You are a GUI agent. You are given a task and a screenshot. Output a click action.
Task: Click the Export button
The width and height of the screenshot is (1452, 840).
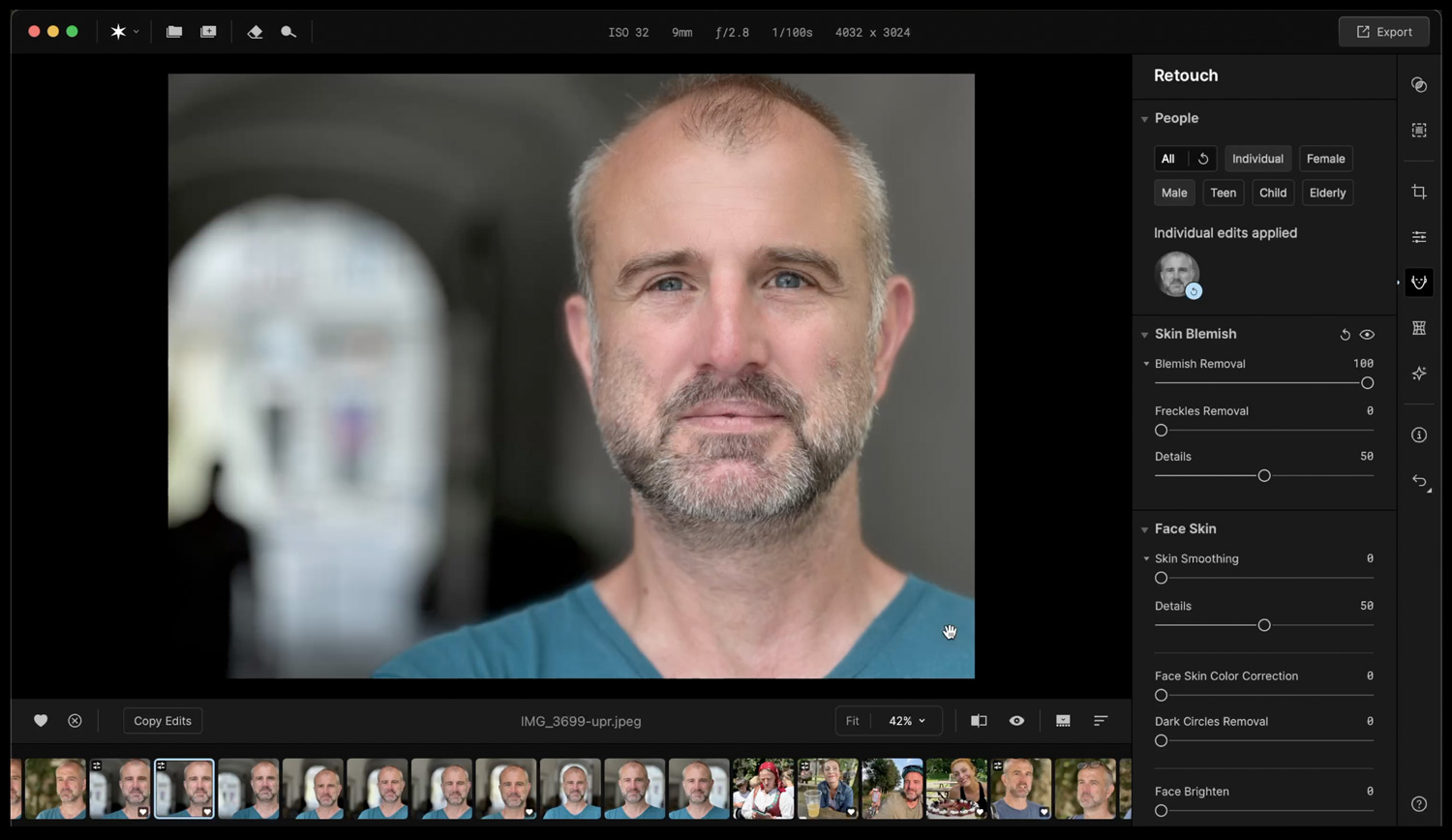coord(1383,32)
